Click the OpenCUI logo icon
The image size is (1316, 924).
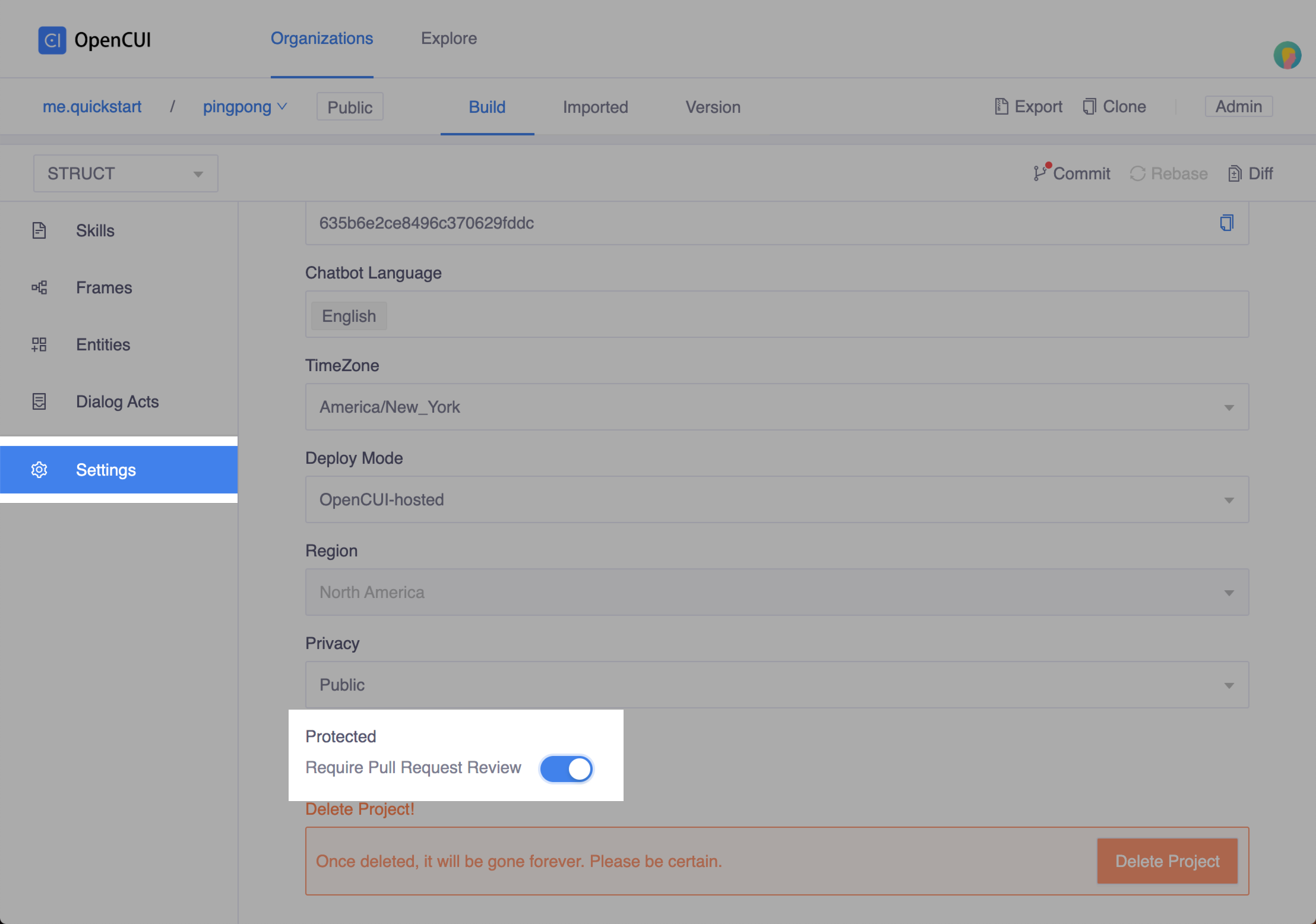click(52, 40)
